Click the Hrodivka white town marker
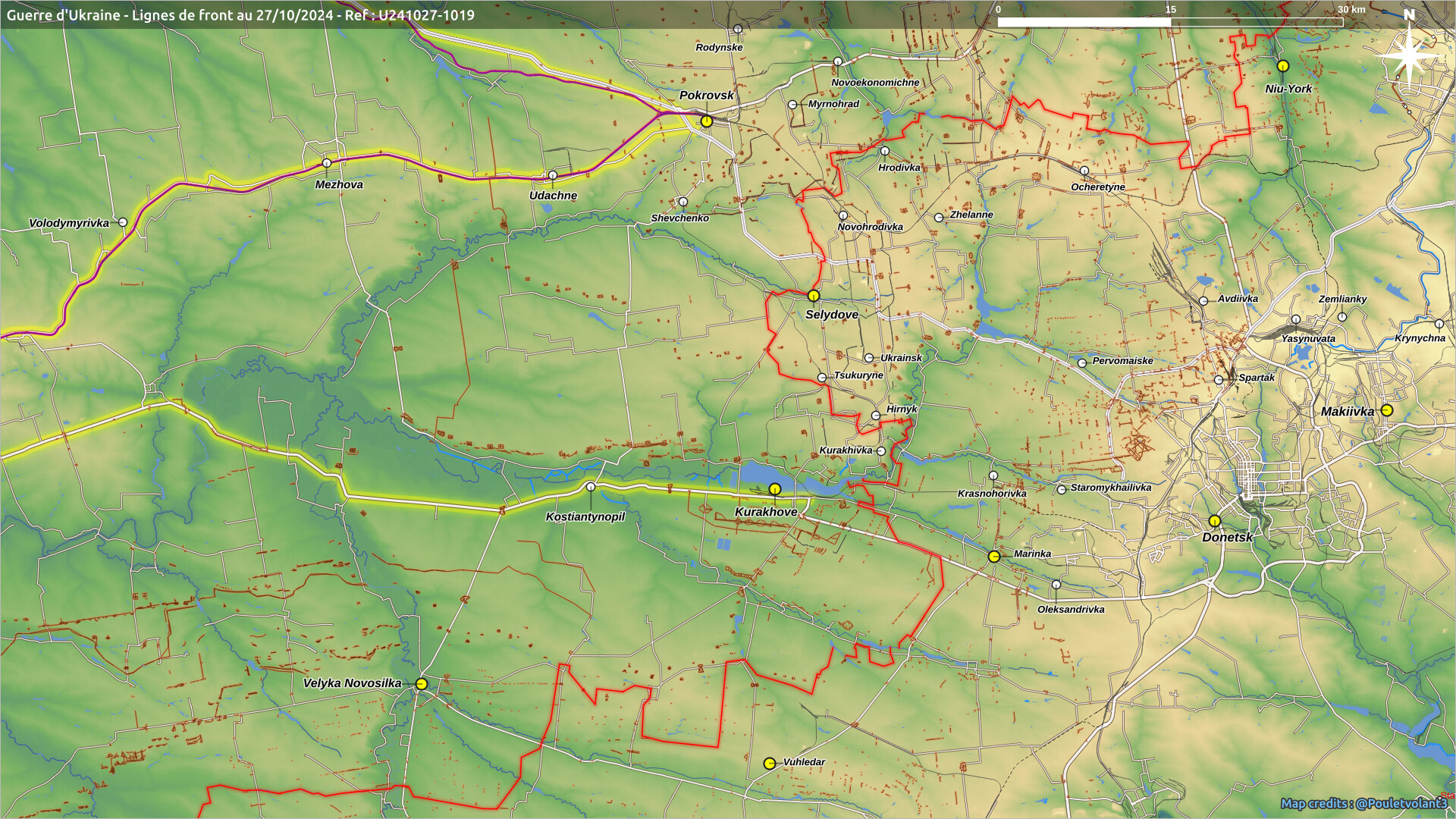The width and height of the screenshot is (1456, 819). [x=884, y=152]
